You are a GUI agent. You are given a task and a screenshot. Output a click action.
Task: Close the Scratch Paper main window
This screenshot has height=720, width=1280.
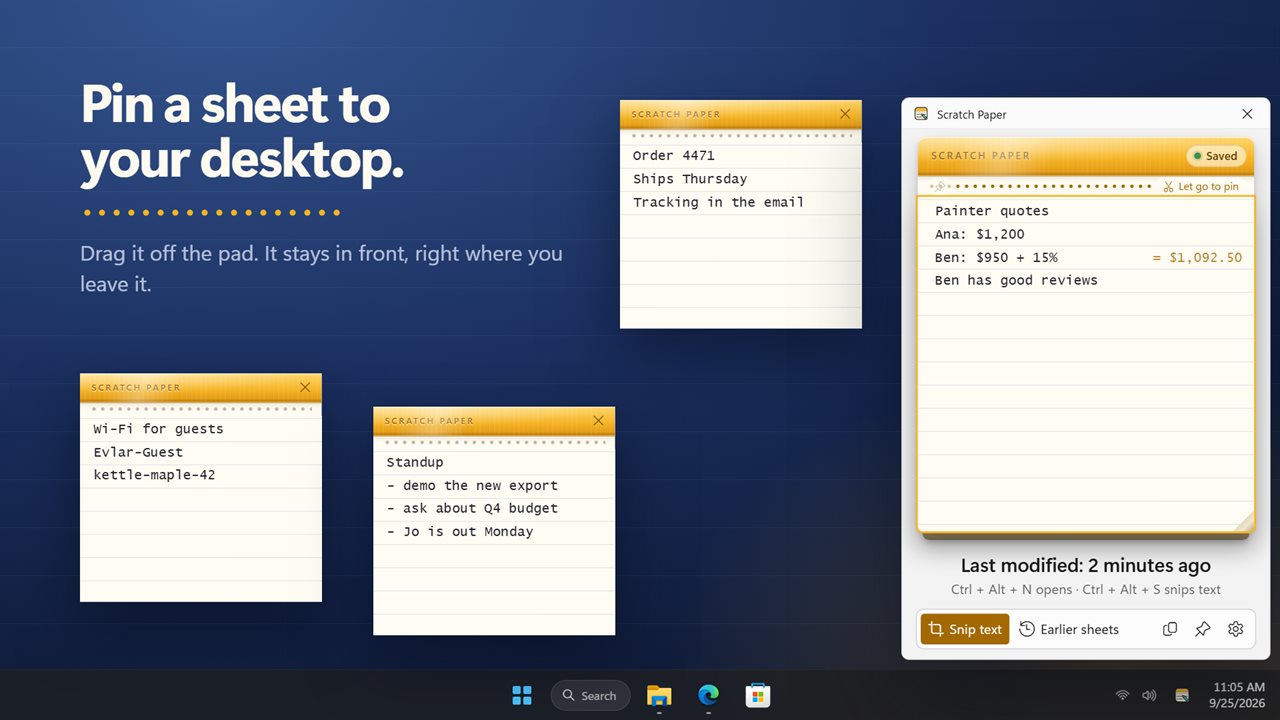click(x=1247, y=114)
